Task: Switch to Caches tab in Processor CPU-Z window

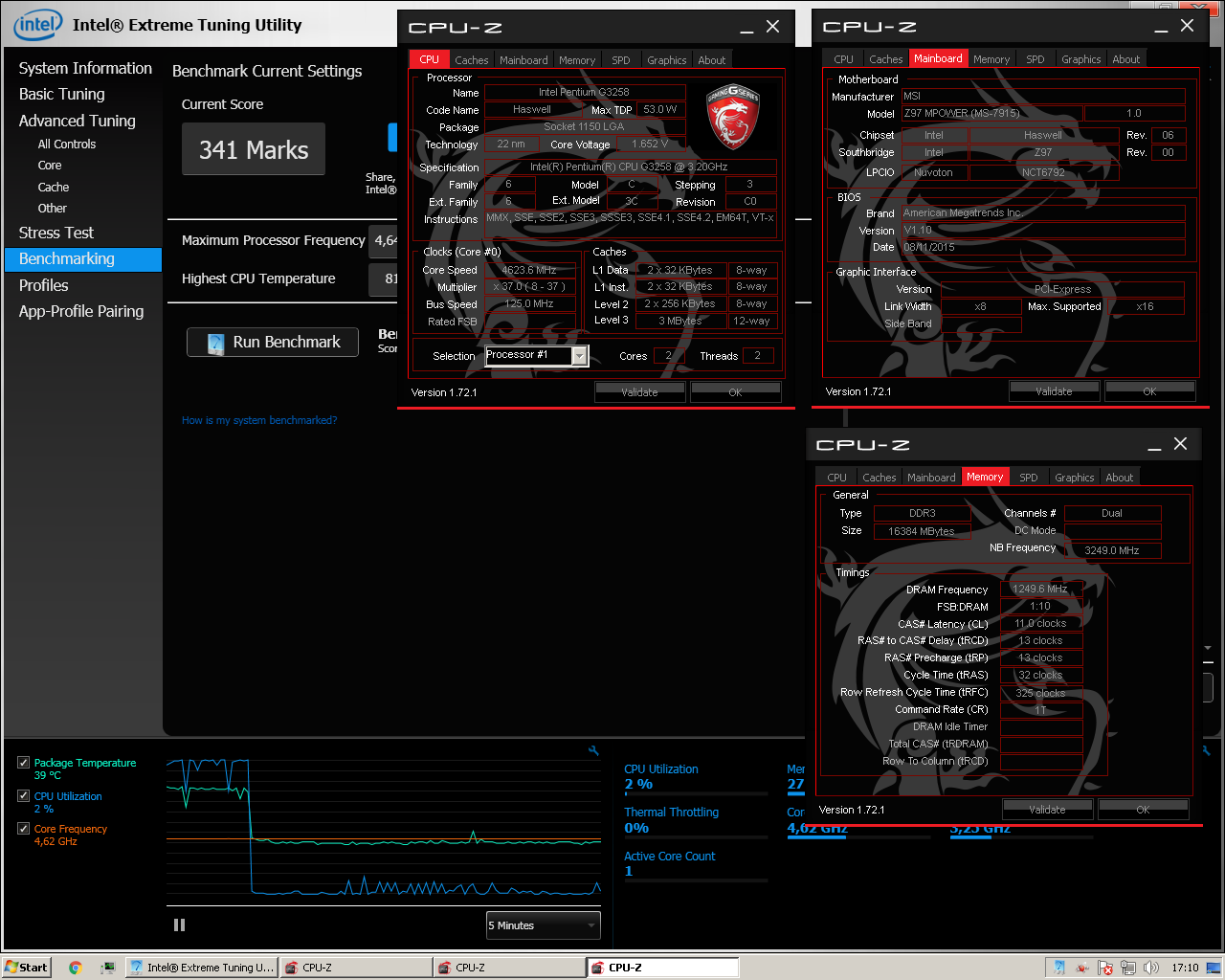Action: [472, 60]
